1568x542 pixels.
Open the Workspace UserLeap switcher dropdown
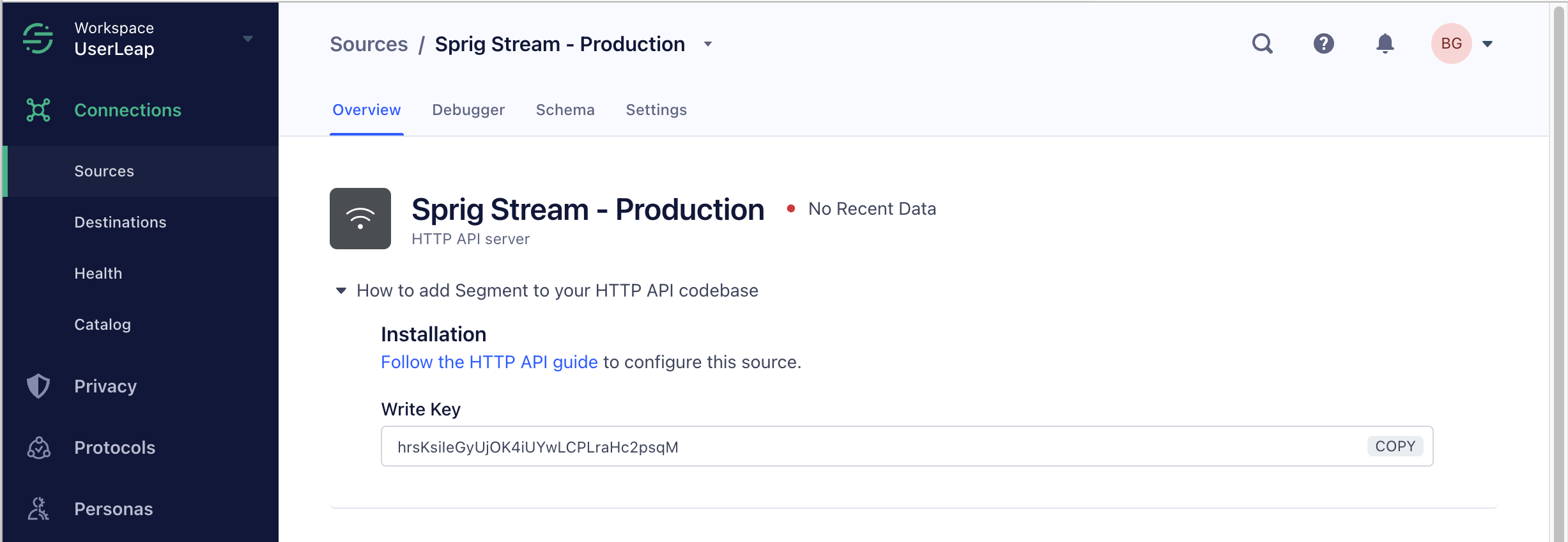[247, 39]
